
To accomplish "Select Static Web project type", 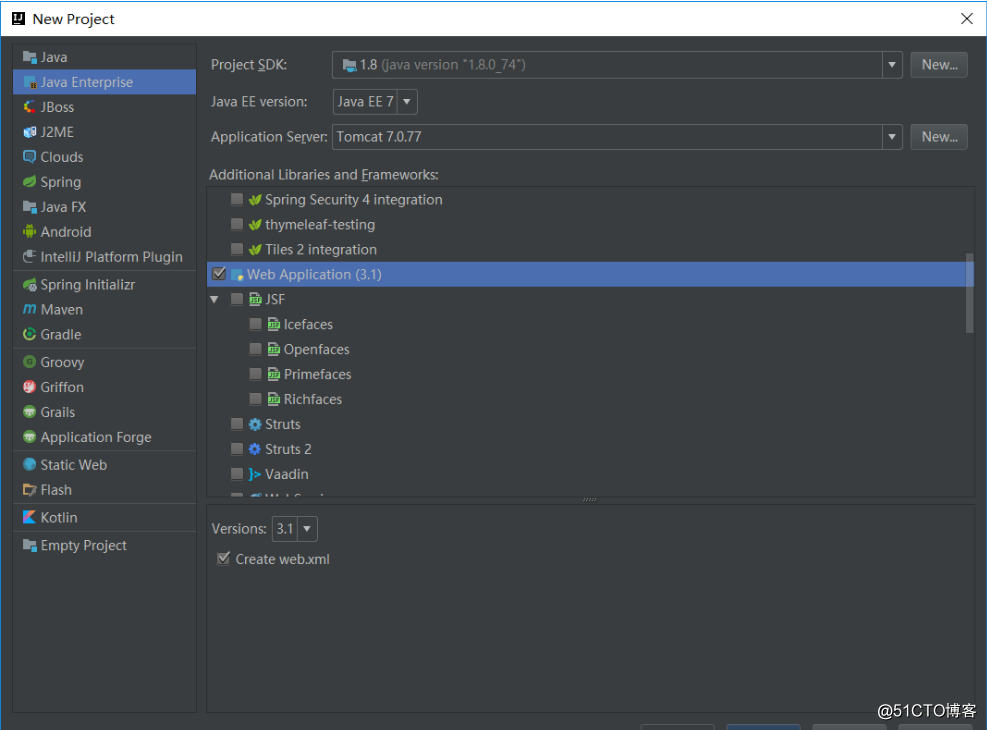I will (x=104, y=464).
